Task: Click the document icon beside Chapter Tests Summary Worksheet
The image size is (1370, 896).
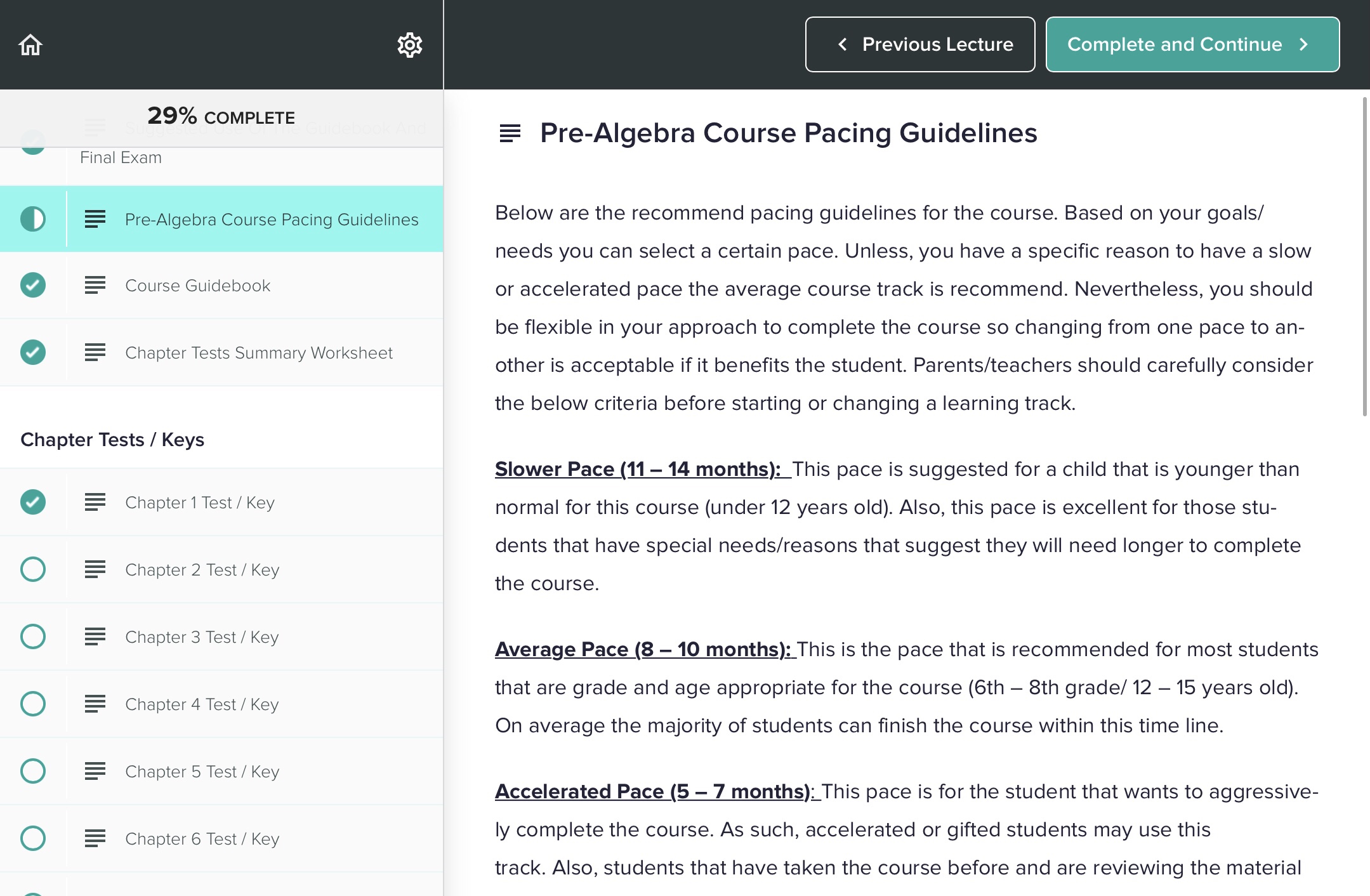Action: pos(95,353)
